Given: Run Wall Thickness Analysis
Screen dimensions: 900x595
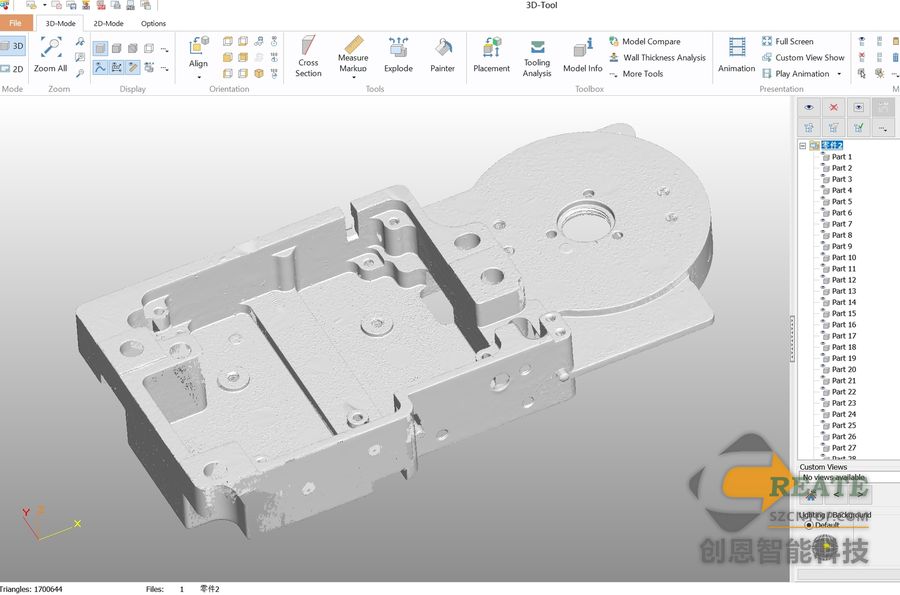Looking at the screenshot, I should coord(658,57).
